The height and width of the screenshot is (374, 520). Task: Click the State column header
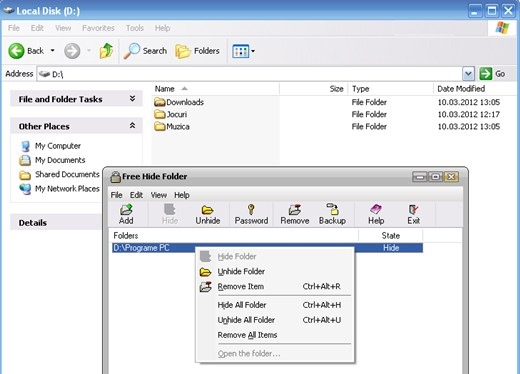[391, 236]
